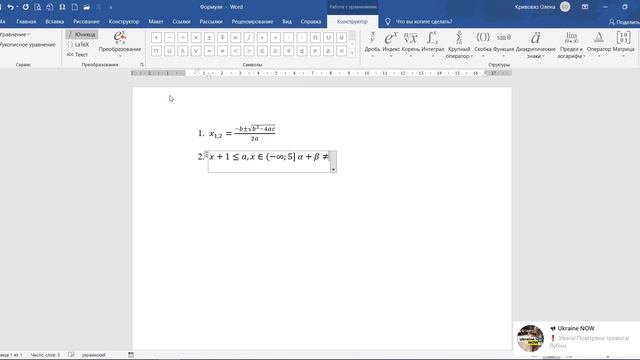This screenshot has width=640, height=360.
Task: Insert the division slash symbol
Action: coord(249,38)
